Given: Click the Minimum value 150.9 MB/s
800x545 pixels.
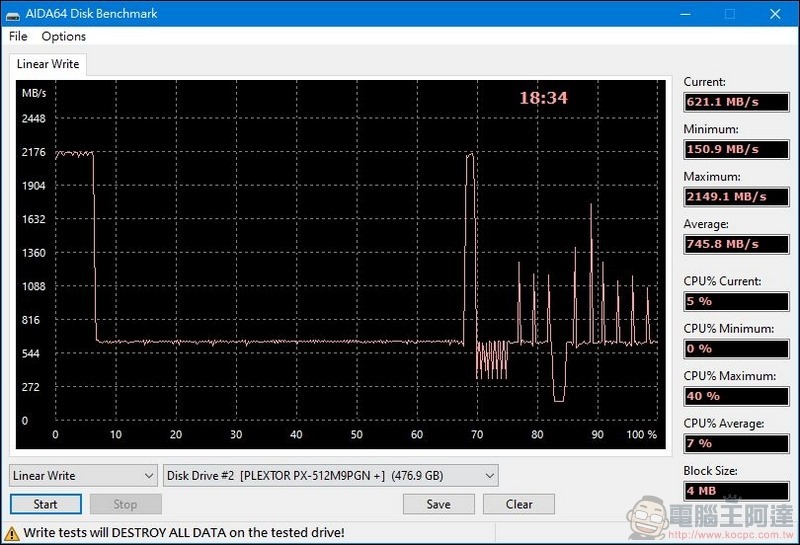Looking at the screenshot, I should 736,150.
